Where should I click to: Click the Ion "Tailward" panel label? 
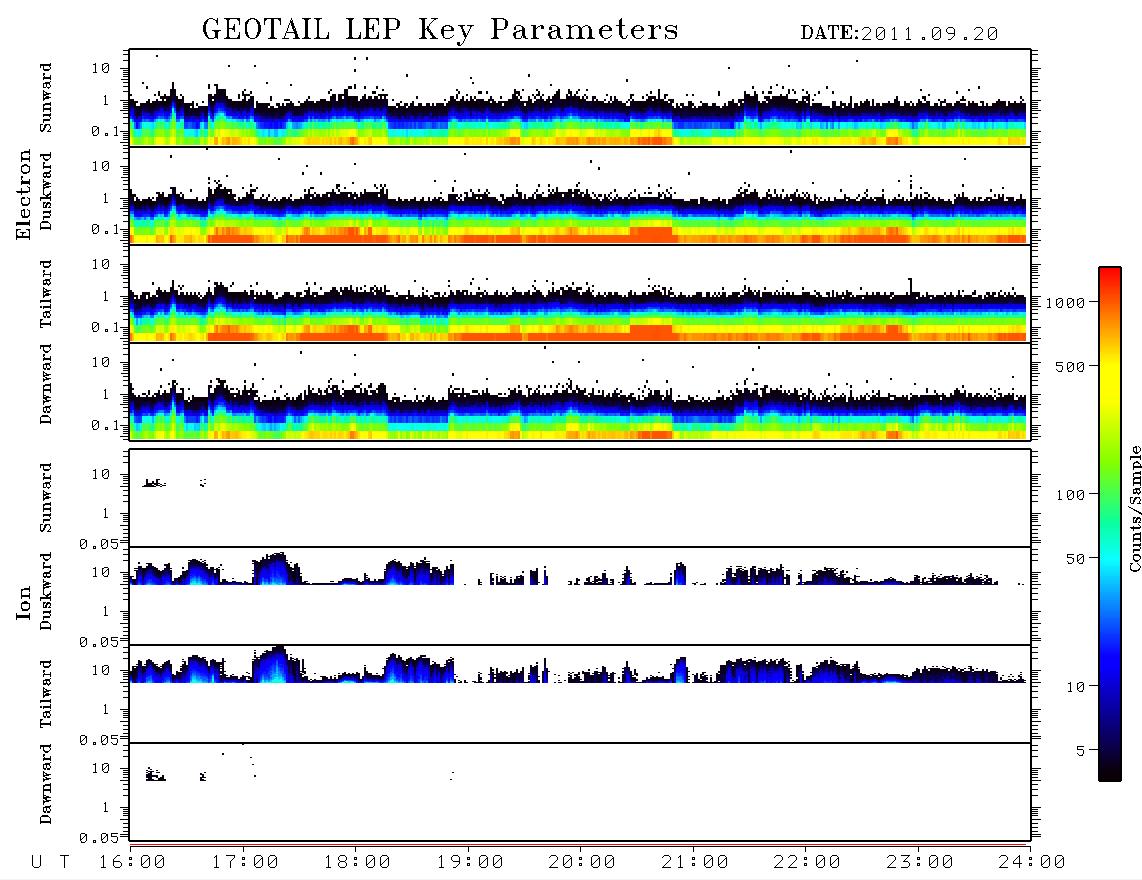pos(46,694)
